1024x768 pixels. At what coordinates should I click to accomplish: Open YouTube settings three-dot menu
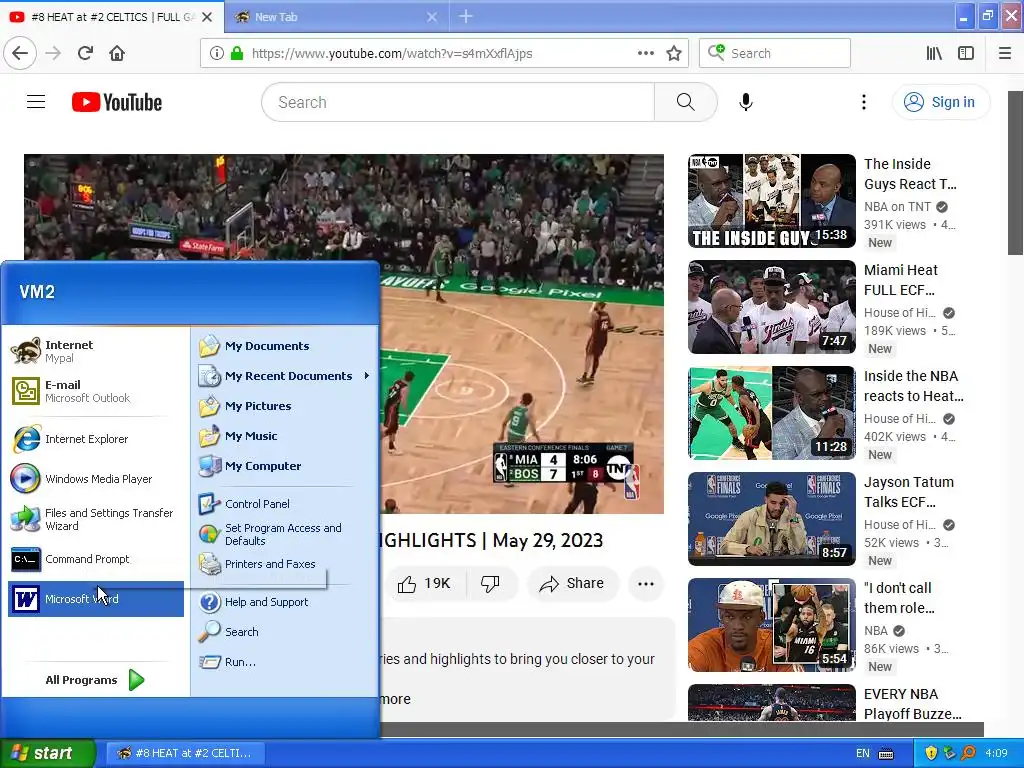point(864,102)
